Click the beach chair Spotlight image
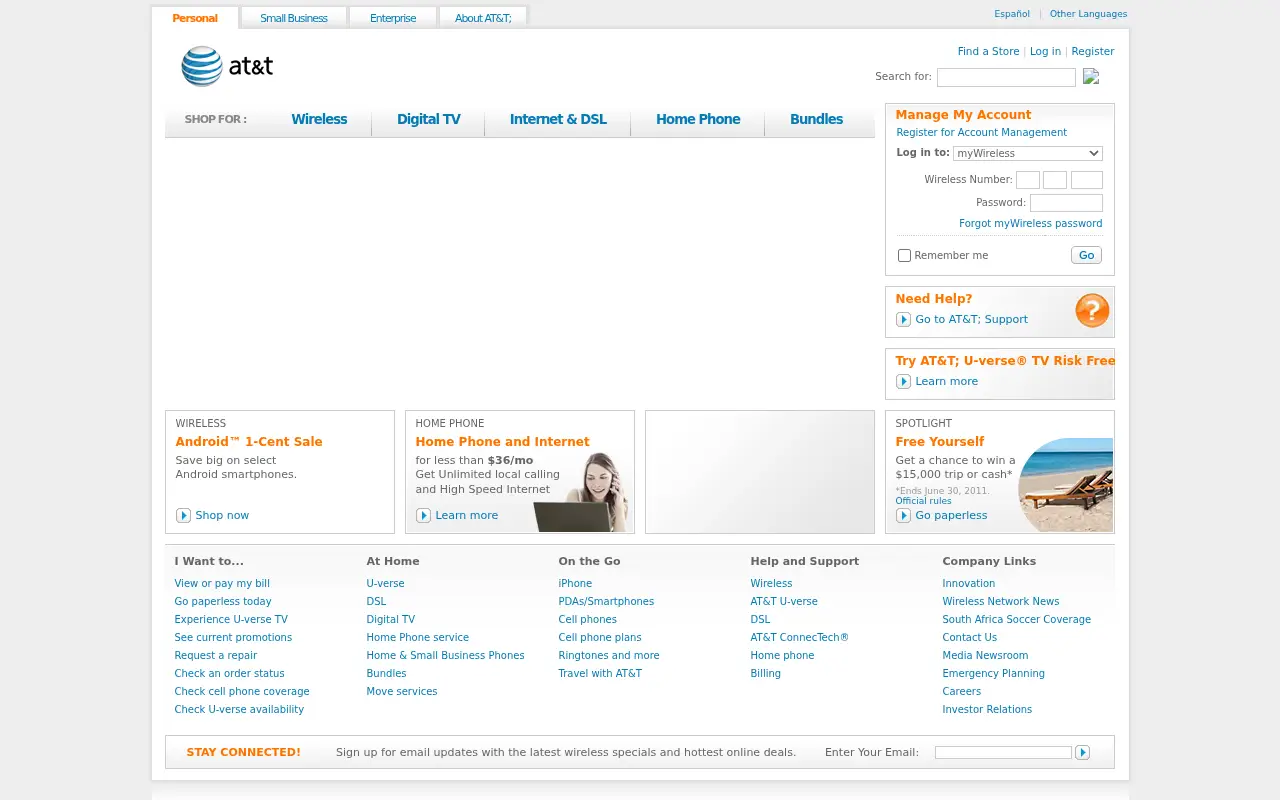 tap(1065, 485)
